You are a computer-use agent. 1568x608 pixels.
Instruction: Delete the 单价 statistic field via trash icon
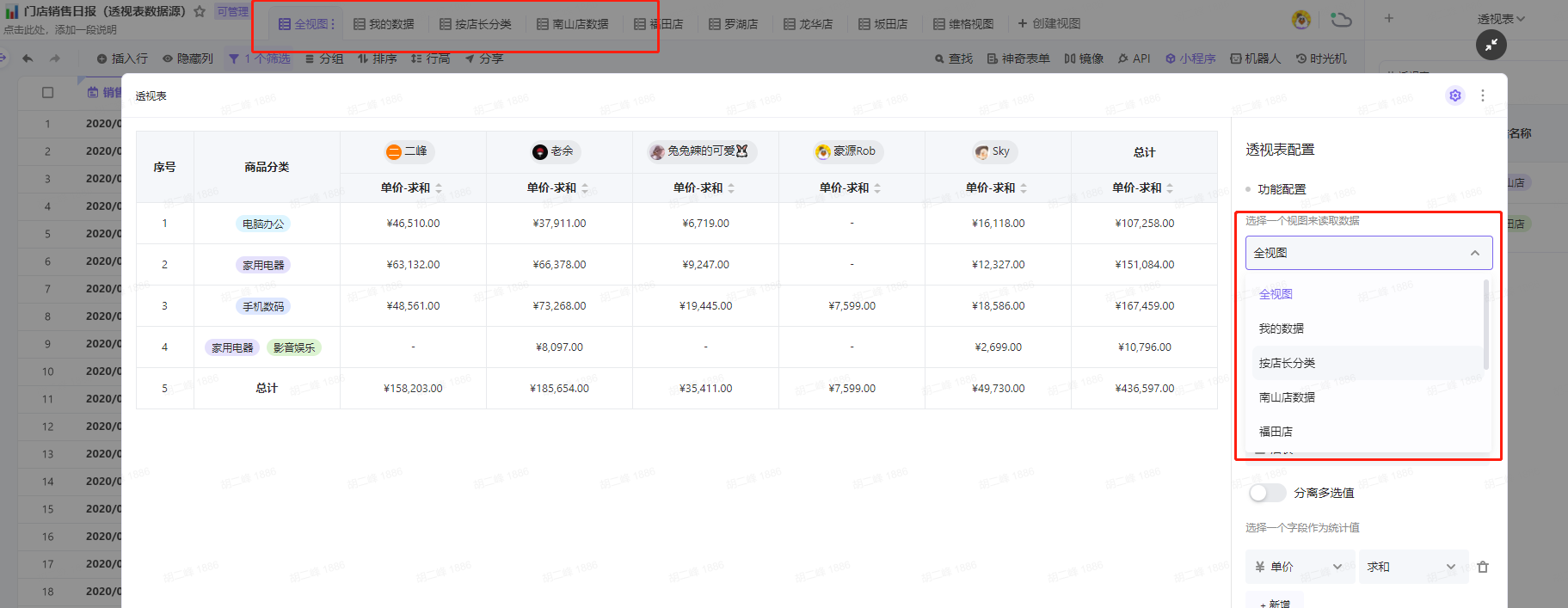[x=1482, y=567]
